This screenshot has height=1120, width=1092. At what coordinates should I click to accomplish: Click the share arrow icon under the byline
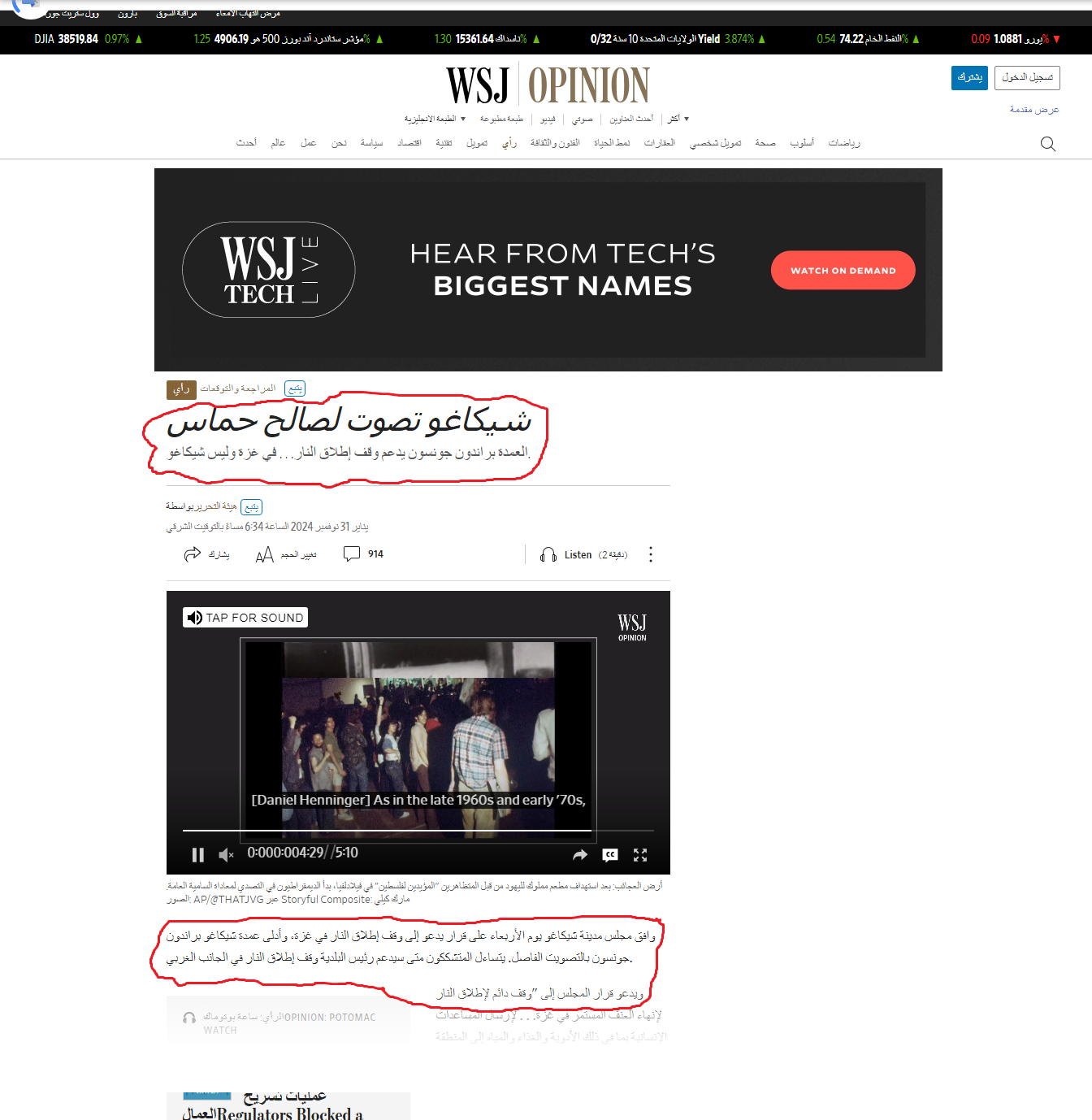[193, 554]
